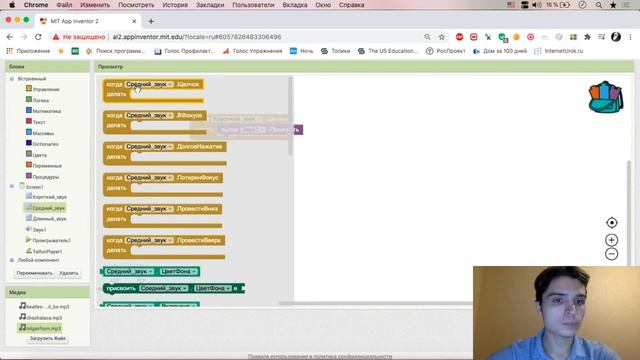
Task: Open the Окно menu
Action: pyautogui.click(x=323, y=5)
